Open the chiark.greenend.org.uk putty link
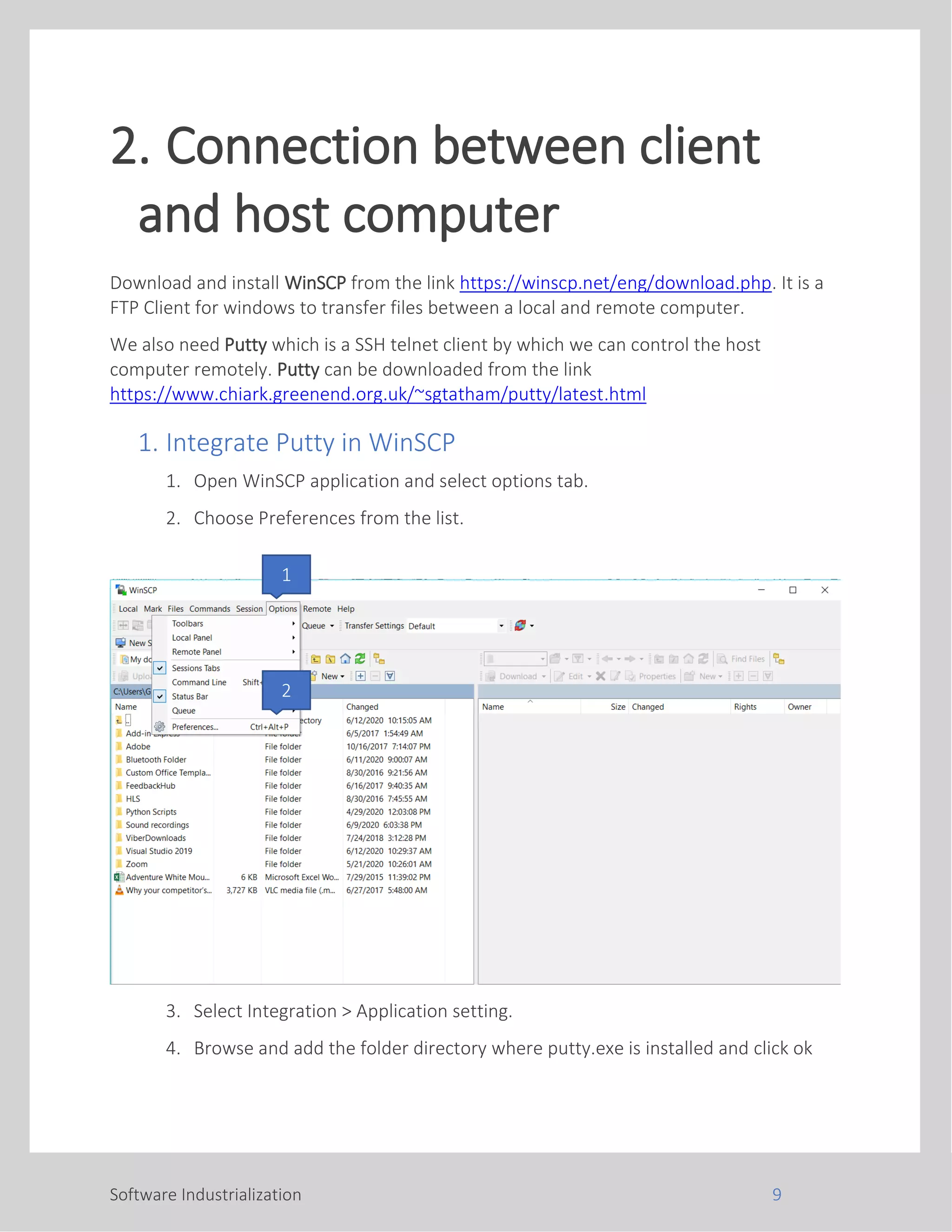 [x=377, y=394]
